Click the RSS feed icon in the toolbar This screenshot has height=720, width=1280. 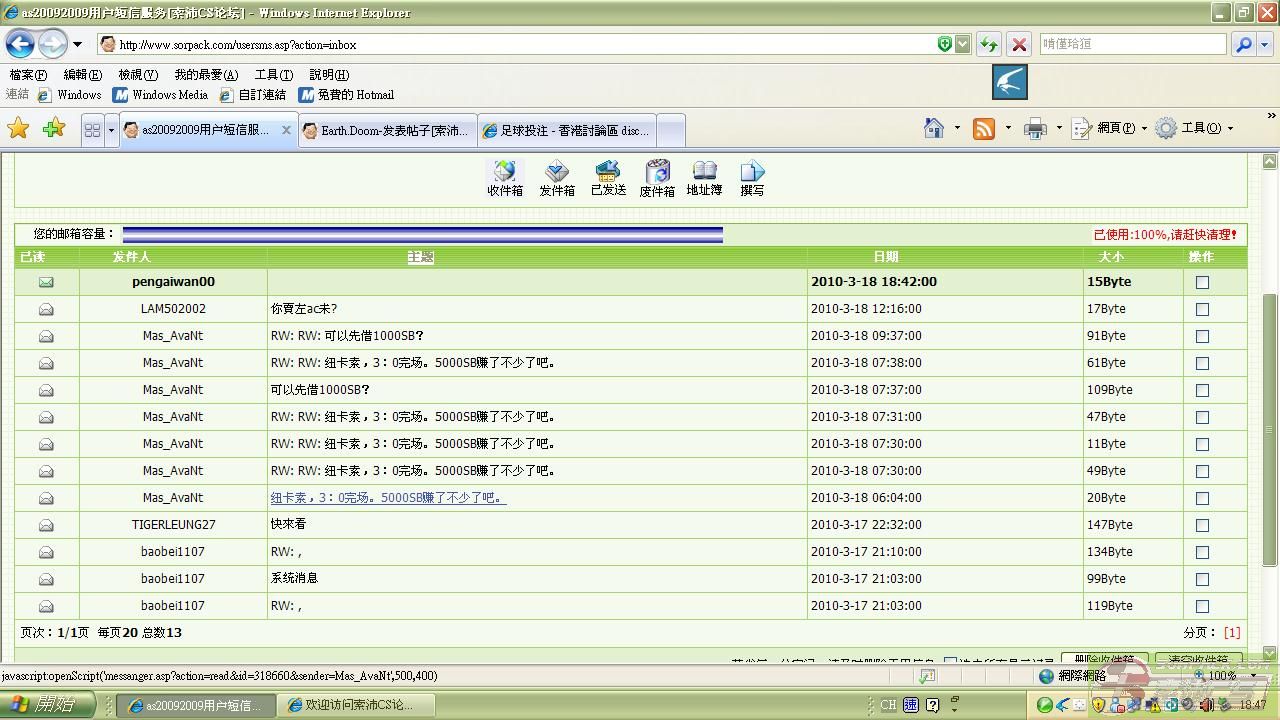point(984,128)
